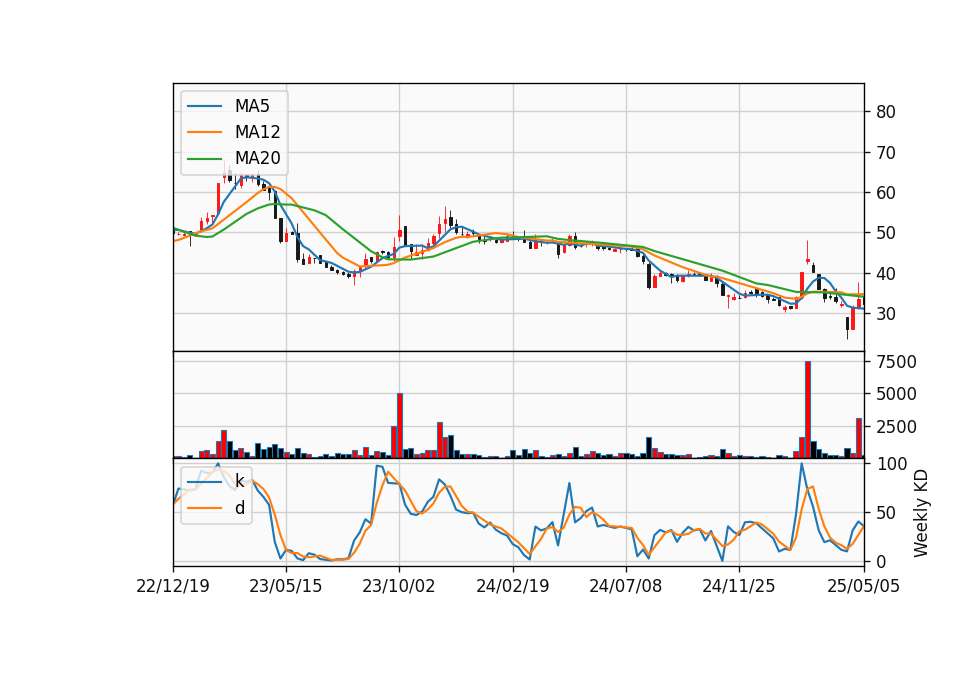960x690 pixels.
Task: Click the green MA20 line sample in the legend
Action: coord(204,158)
